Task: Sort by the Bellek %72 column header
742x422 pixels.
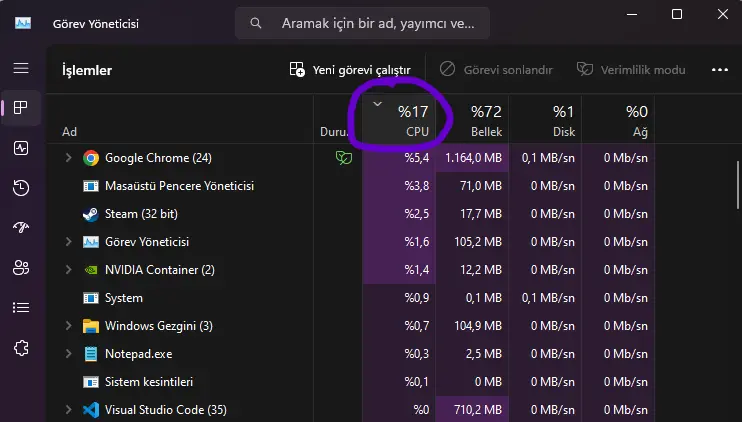Action: point(472,120)
